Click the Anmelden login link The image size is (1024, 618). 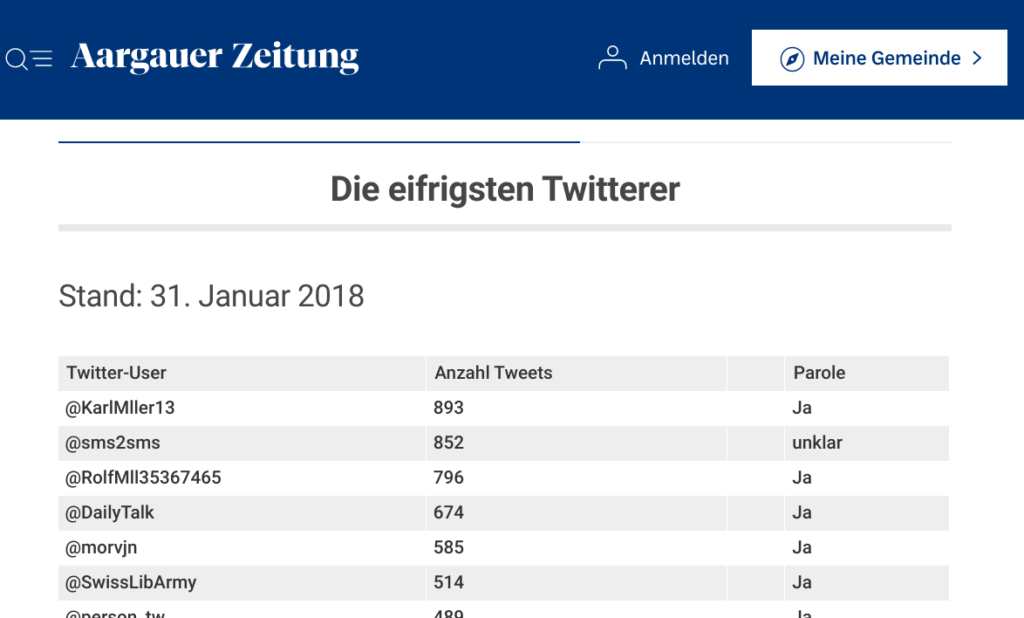tap(684, 59)
